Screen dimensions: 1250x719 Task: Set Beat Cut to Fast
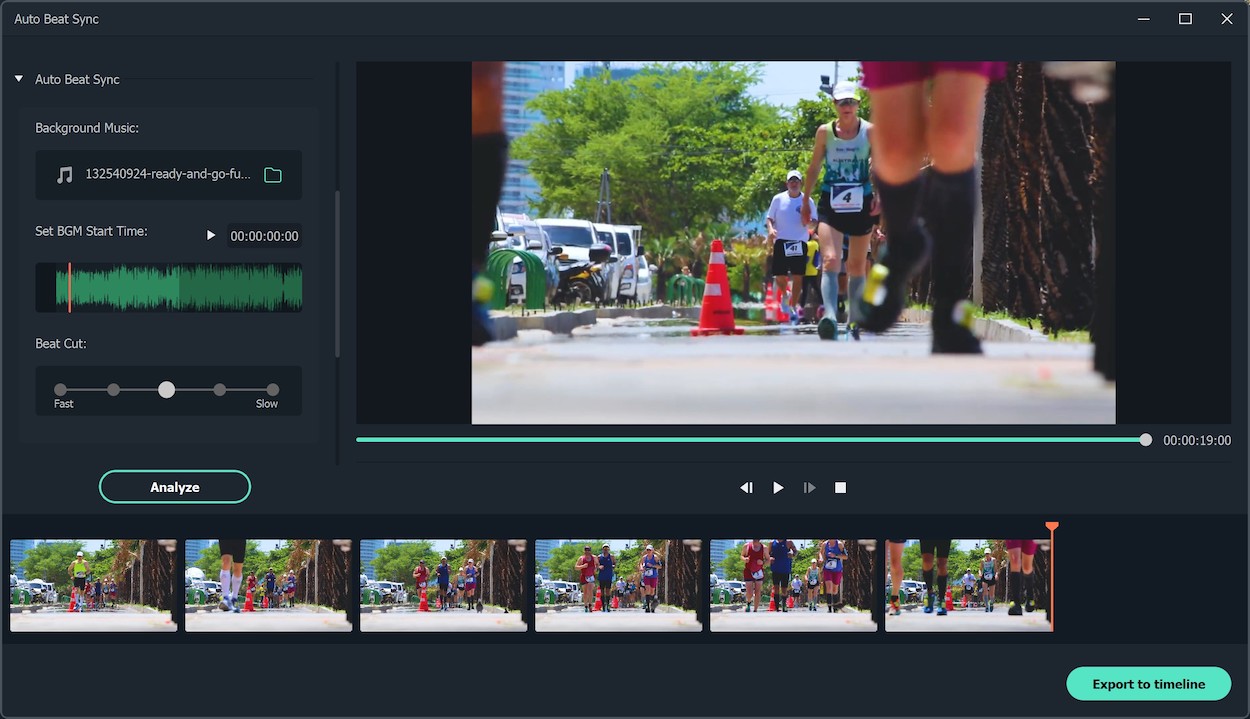coord(61,390)
